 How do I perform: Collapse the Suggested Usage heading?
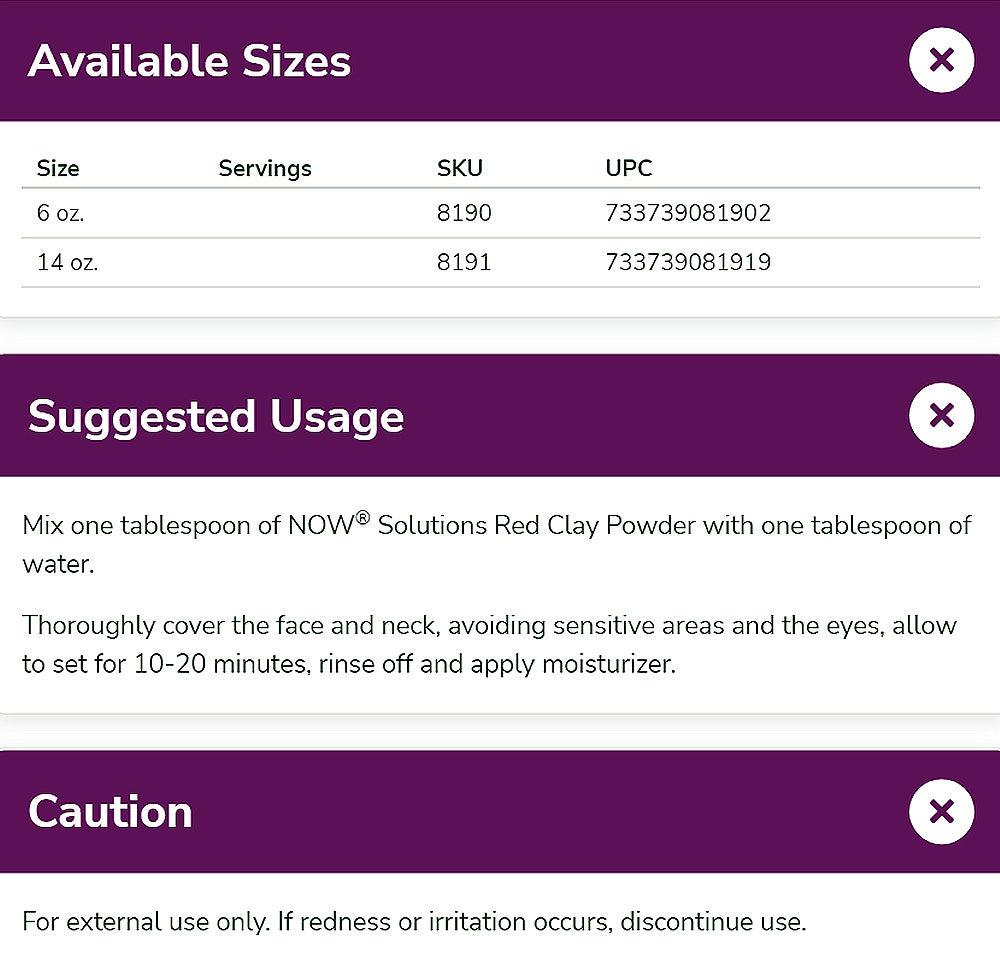pyautogui.click(x=216, y=416)
